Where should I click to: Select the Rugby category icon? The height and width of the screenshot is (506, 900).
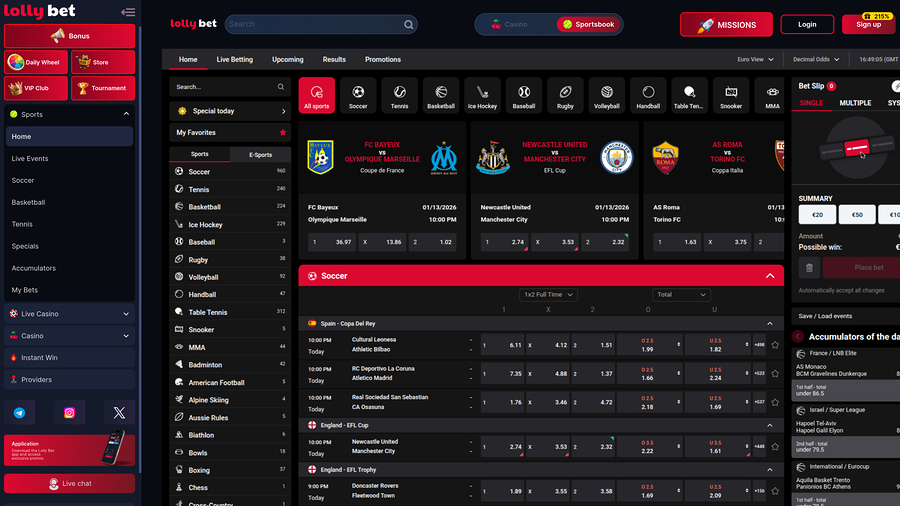pos(565,95)
